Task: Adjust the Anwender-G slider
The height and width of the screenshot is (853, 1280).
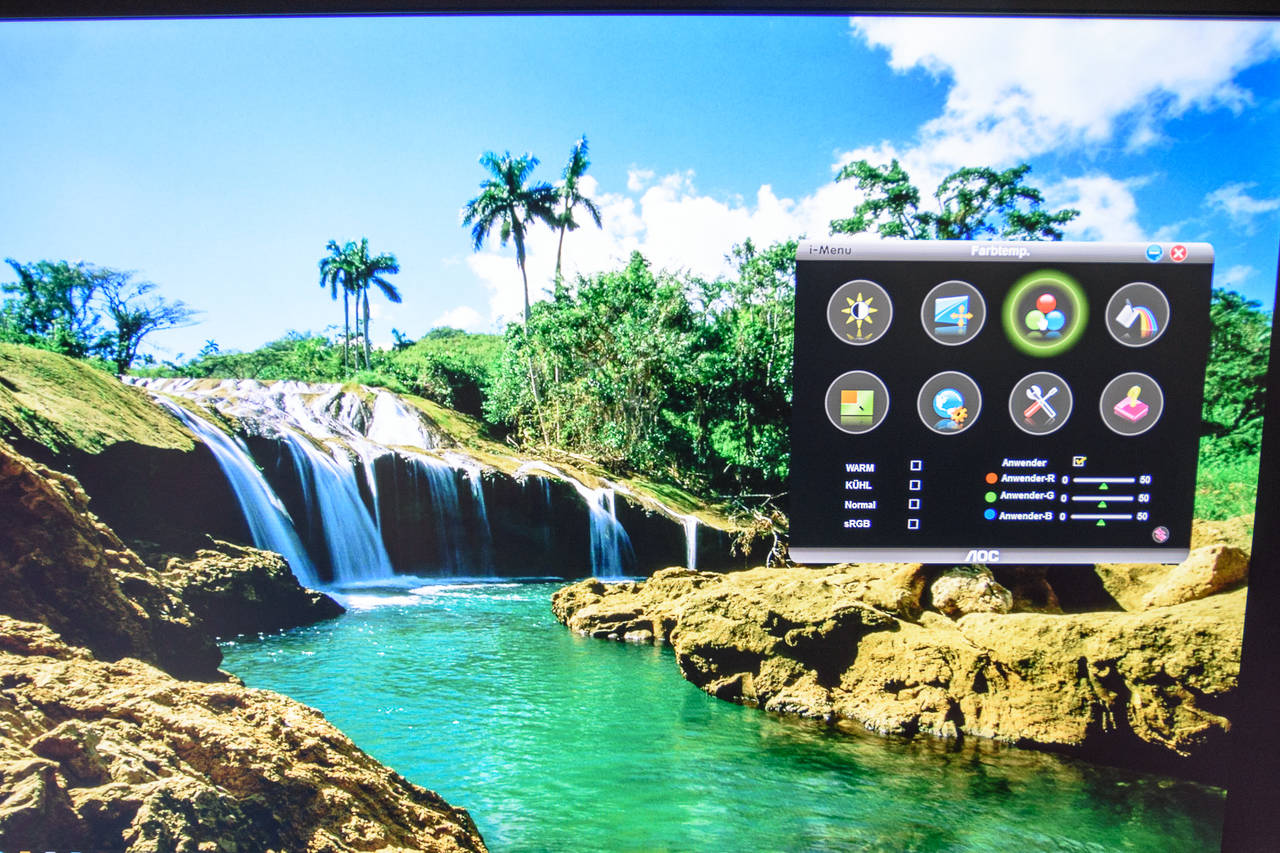Action: 1104,498
